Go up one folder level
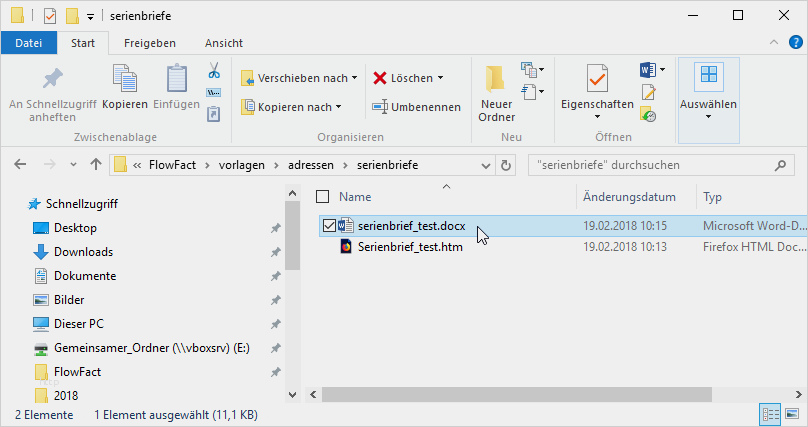Viewport: 808px width, 427px height. click(96, 165)
